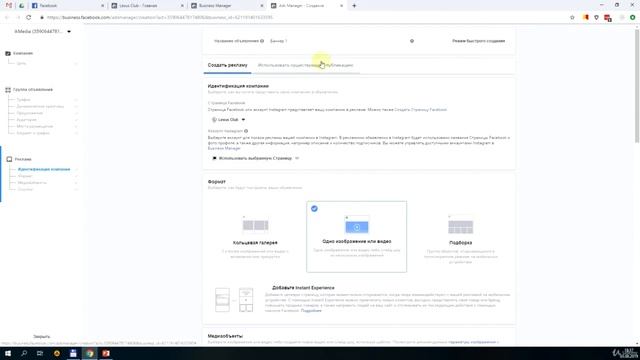
Task: Click the ad name input field
Action: 337,41
